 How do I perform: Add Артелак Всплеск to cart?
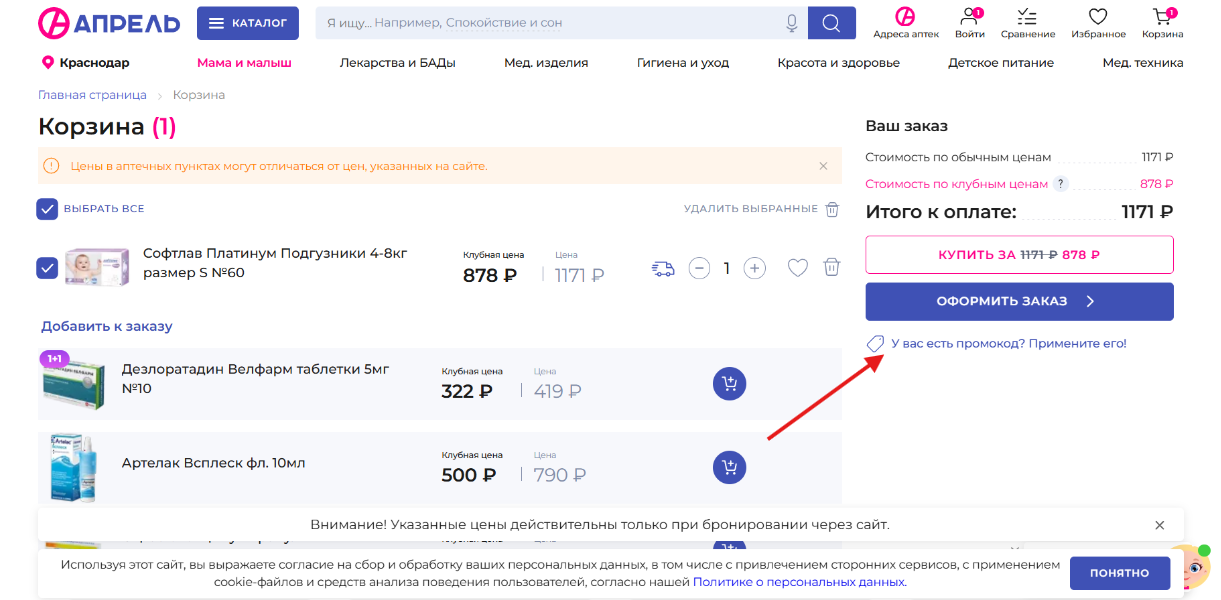[730, 468]
